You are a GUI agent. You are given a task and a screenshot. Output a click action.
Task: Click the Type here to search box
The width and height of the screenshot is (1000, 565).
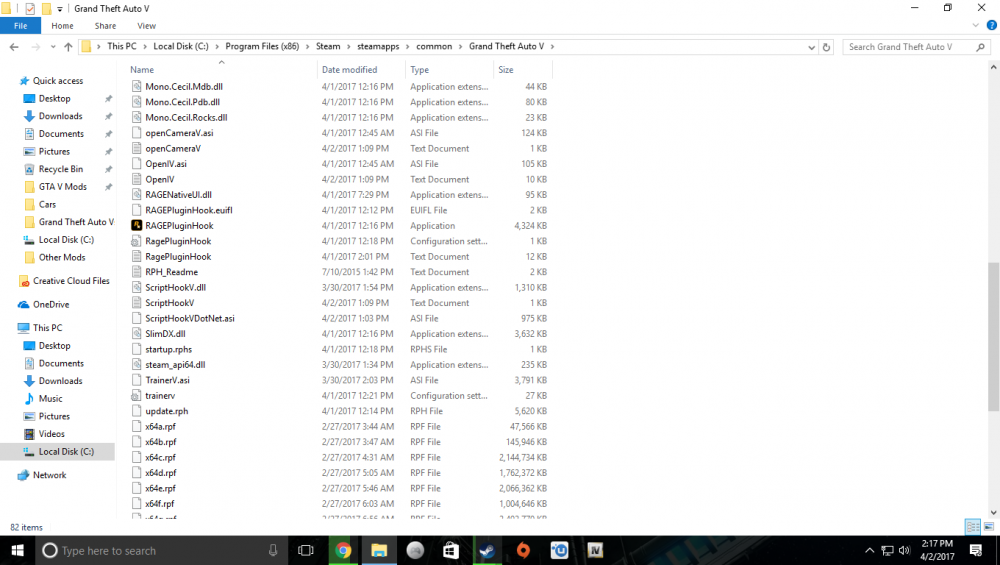[x=159, y=550]
